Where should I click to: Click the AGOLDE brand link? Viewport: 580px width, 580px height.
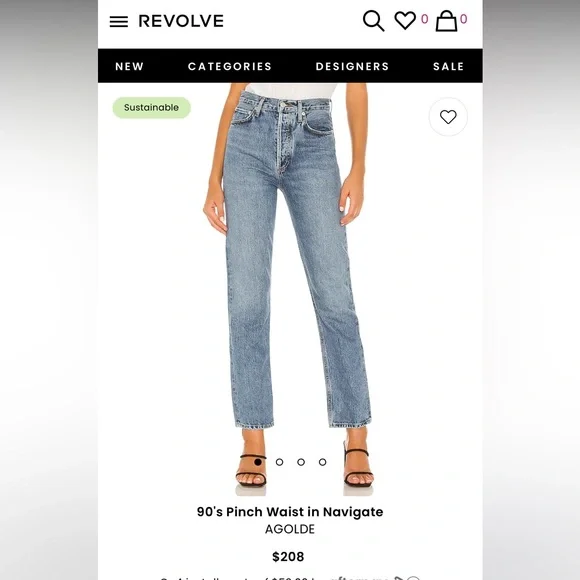point(290,529)
